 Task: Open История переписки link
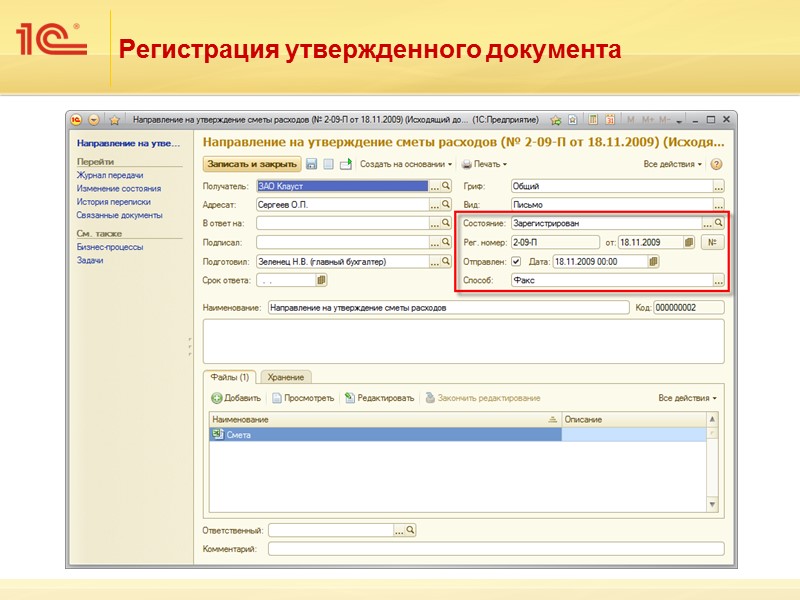[x=113, y=202]
